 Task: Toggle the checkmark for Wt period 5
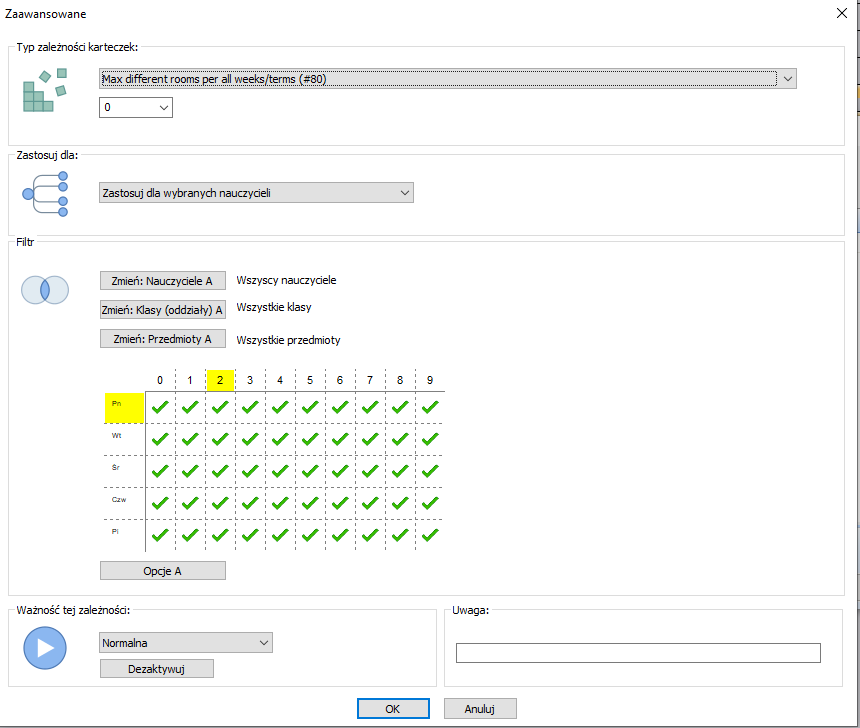point(310,437)
